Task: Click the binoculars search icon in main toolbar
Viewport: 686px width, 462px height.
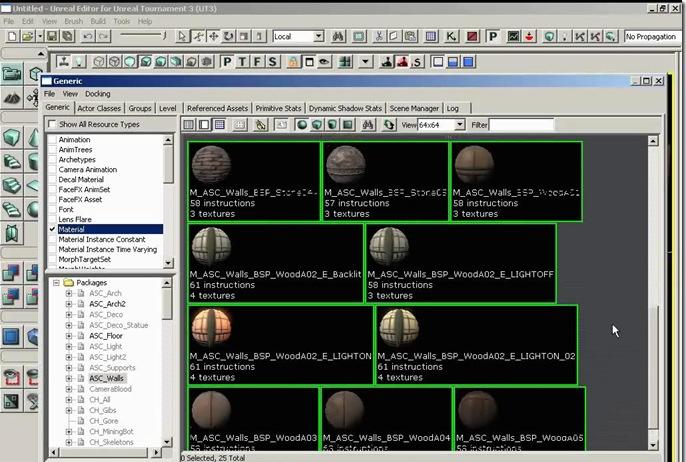Action: tap(338, 36)
